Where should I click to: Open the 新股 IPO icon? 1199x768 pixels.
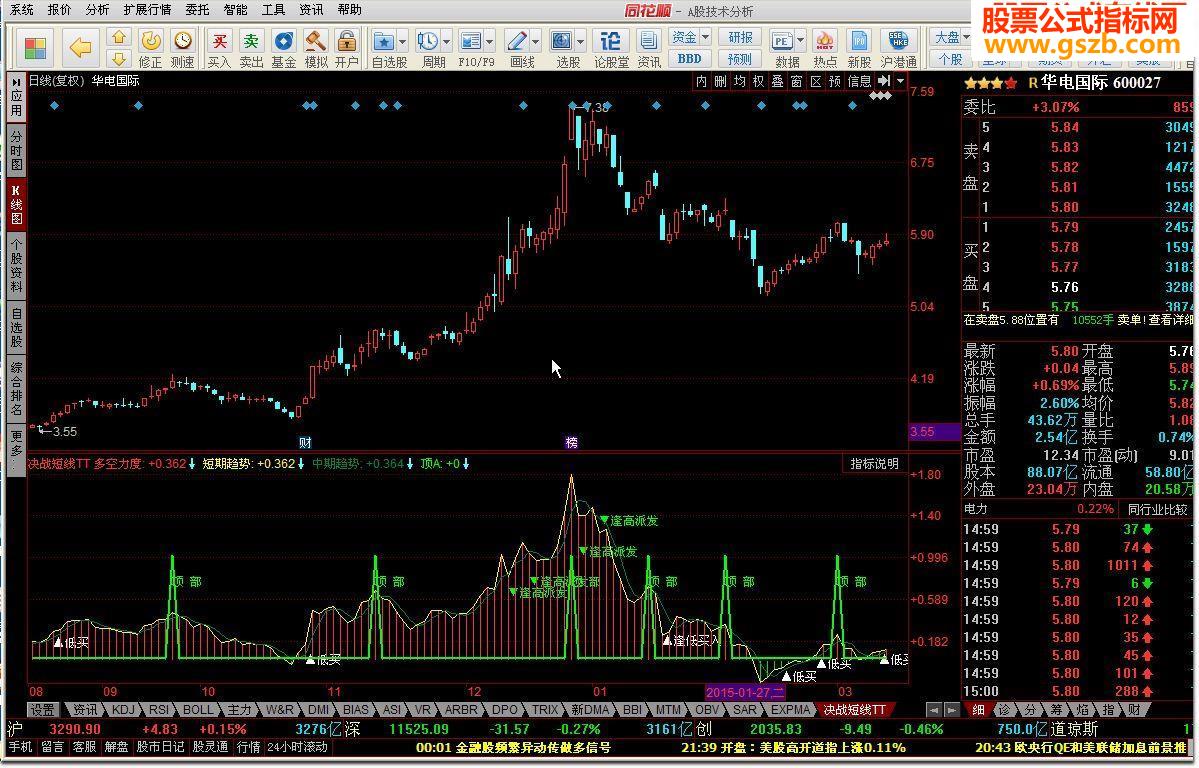[x=859, y=41]
